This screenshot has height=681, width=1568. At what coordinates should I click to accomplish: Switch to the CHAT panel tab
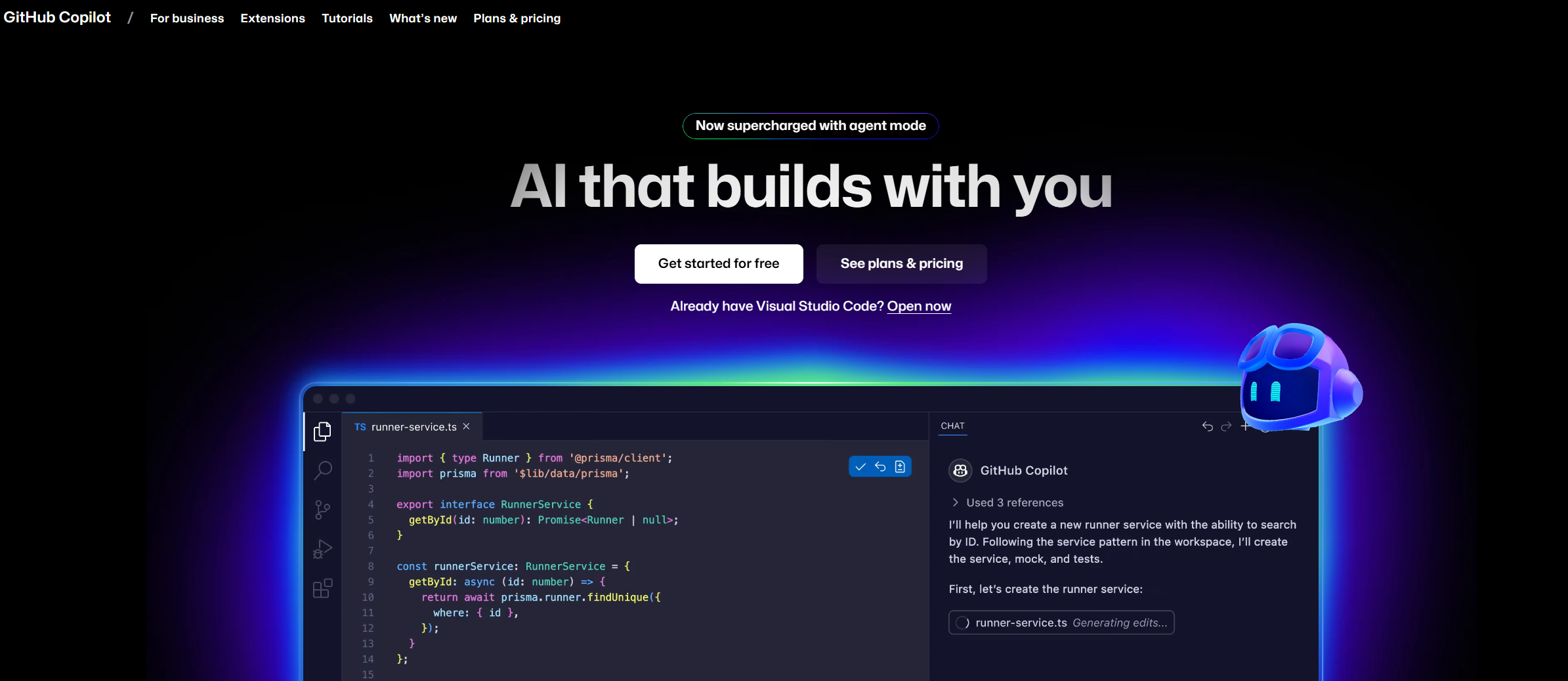point(952,426)
